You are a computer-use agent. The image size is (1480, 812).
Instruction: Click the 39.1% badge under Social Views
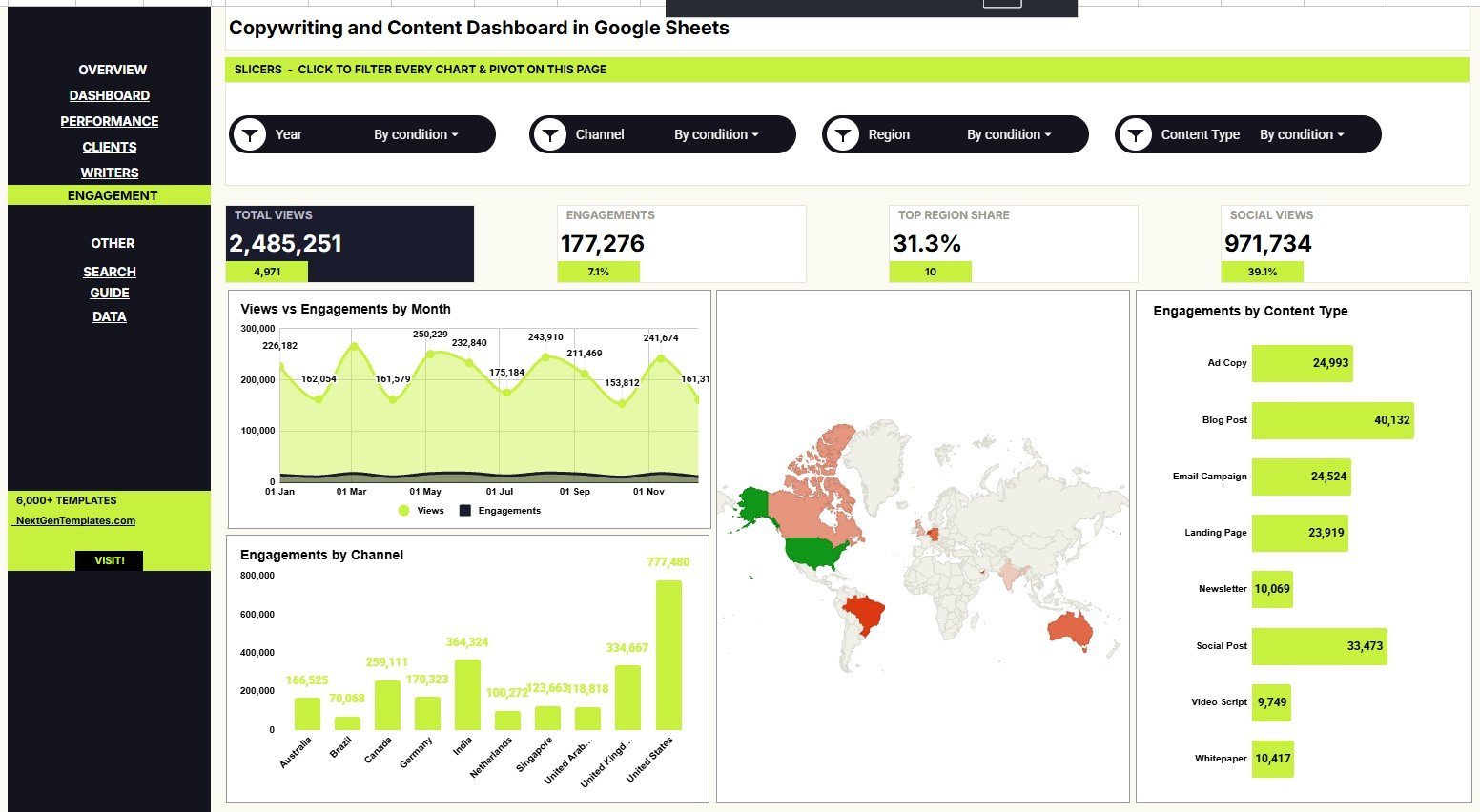pyautogui.click(x=1263, y=272)
